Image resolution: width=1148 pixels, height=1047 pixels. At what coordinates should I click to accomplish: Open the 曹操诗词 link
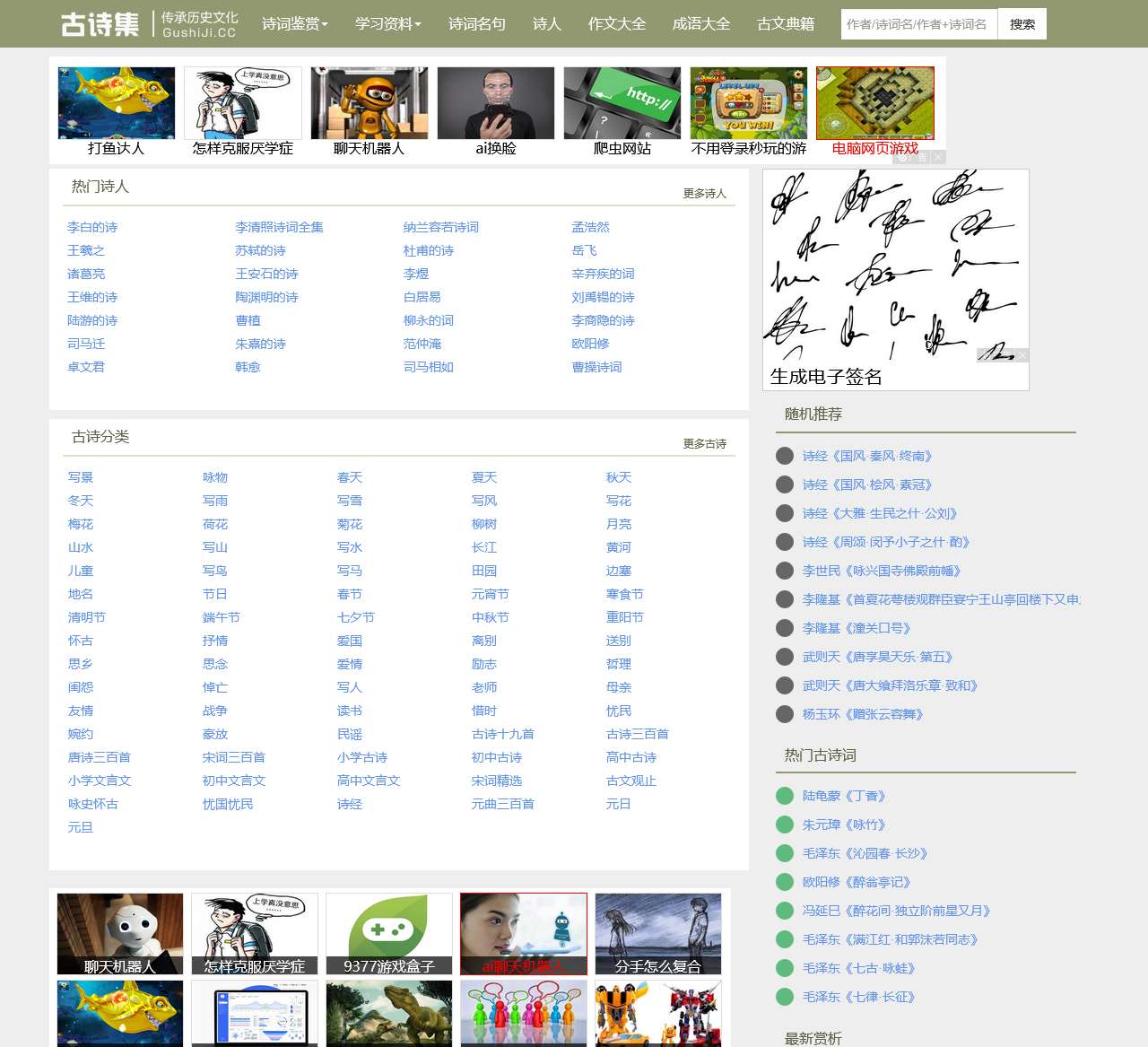(x=597, y=367)
